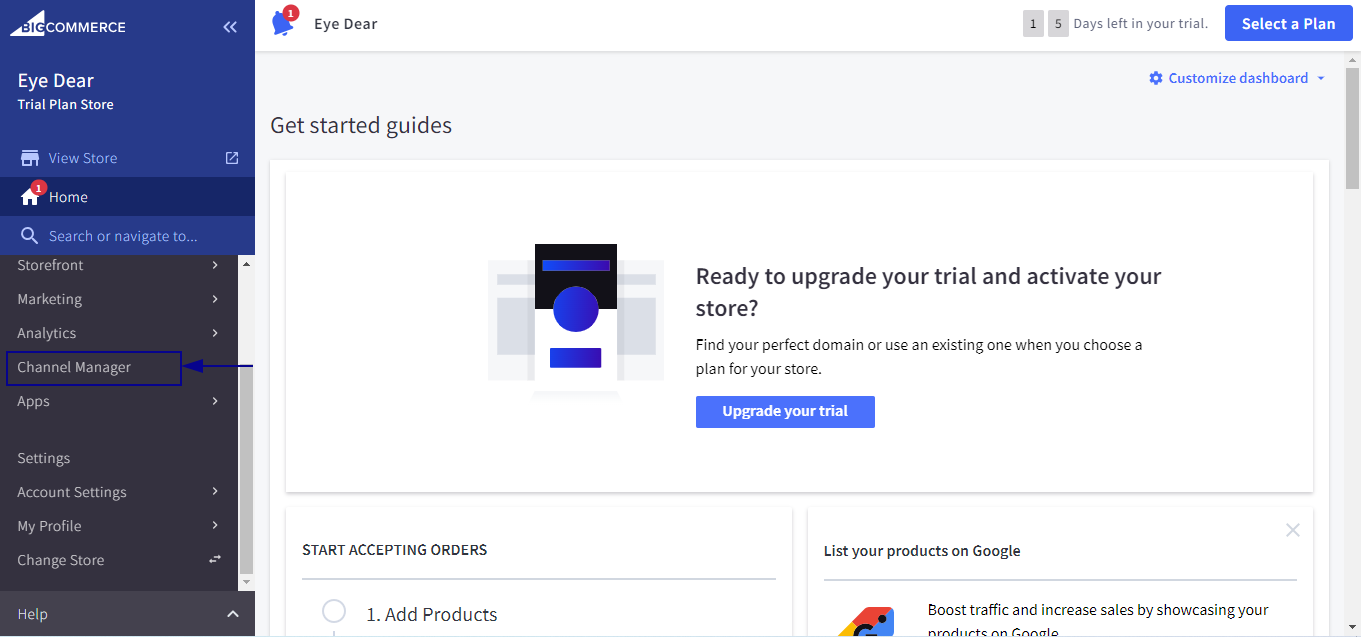This screenshot has height=637, width=1361.
Task: Expand the Marketing menu chevron
Action: coord(215,299)
